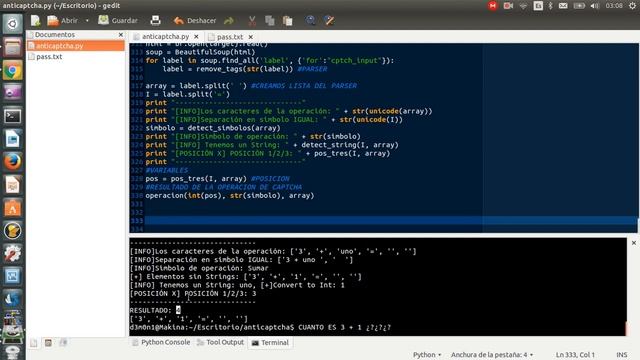Click the 03:08 clock
The width and height of the screenshot is (640, 360).
coord(614,6)
